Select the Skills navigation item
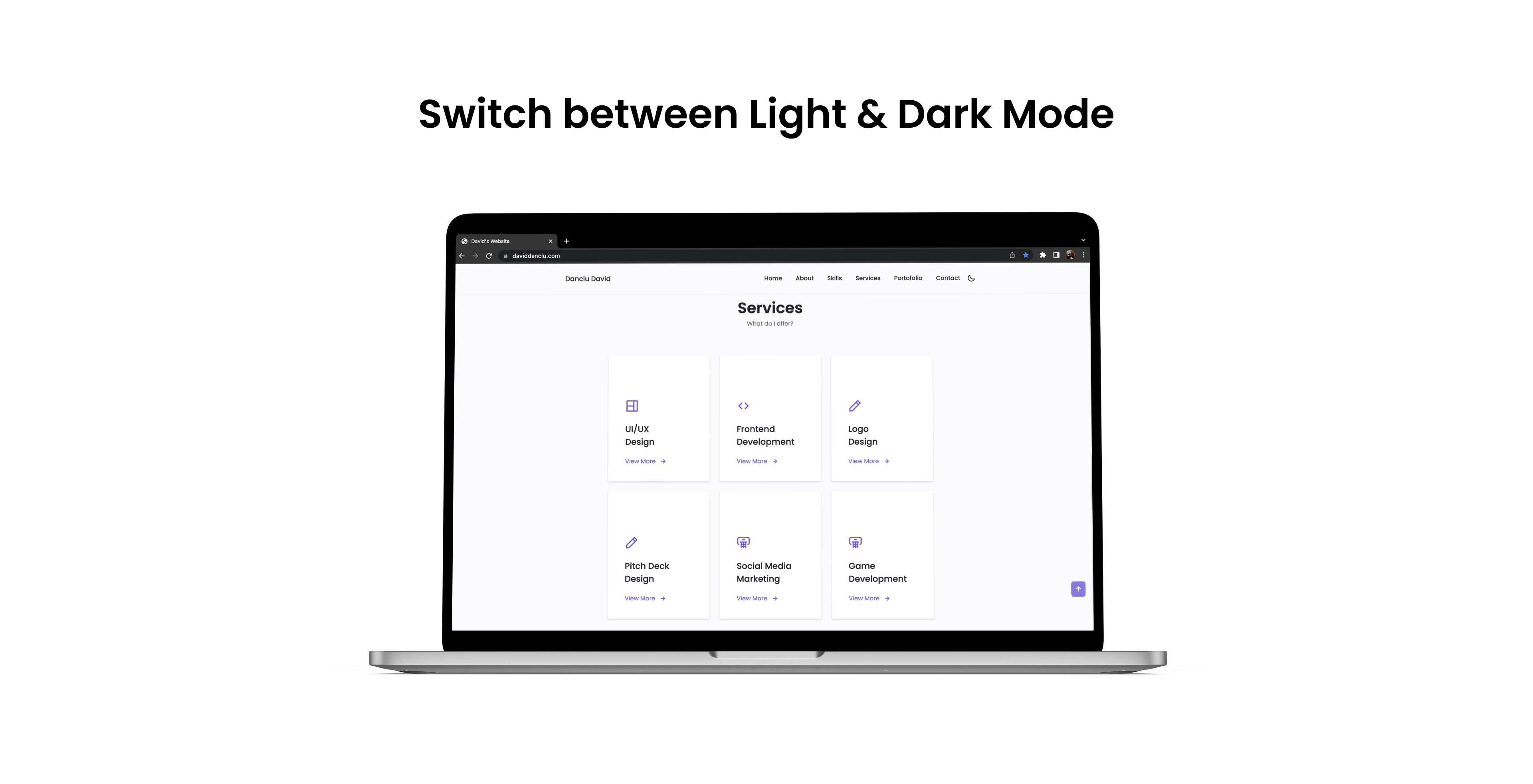Viewport: 1533px width, 784px height. [834, 278]
